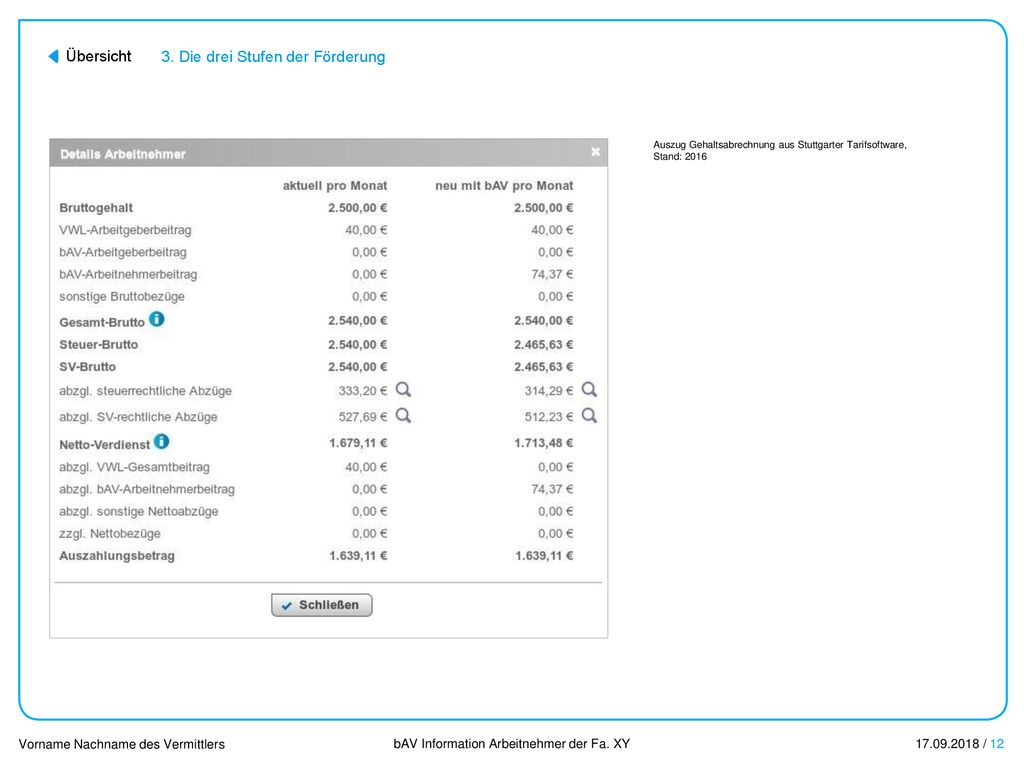This screenshot has height=768, width=1024.
Task: Open magnifier for SV-rechtliche Abzüge 527,69 €
Action: pyautogui.click(x=404, y=415)
